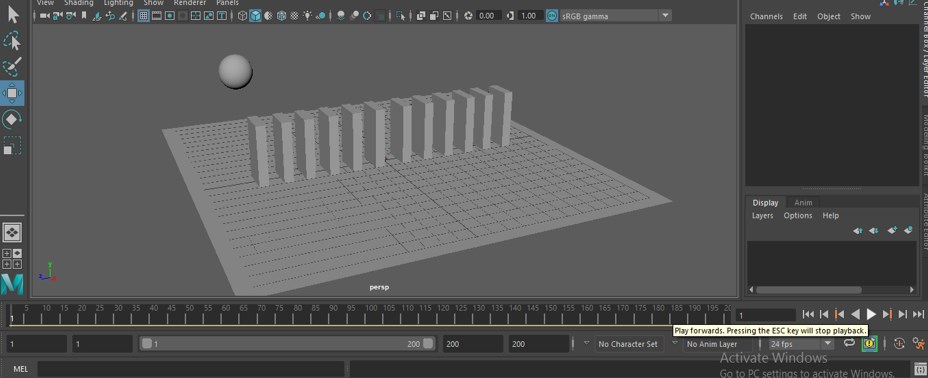Open the Help menu in Layer Editor
Screen dimensions: 928x378
click(830, 216)
